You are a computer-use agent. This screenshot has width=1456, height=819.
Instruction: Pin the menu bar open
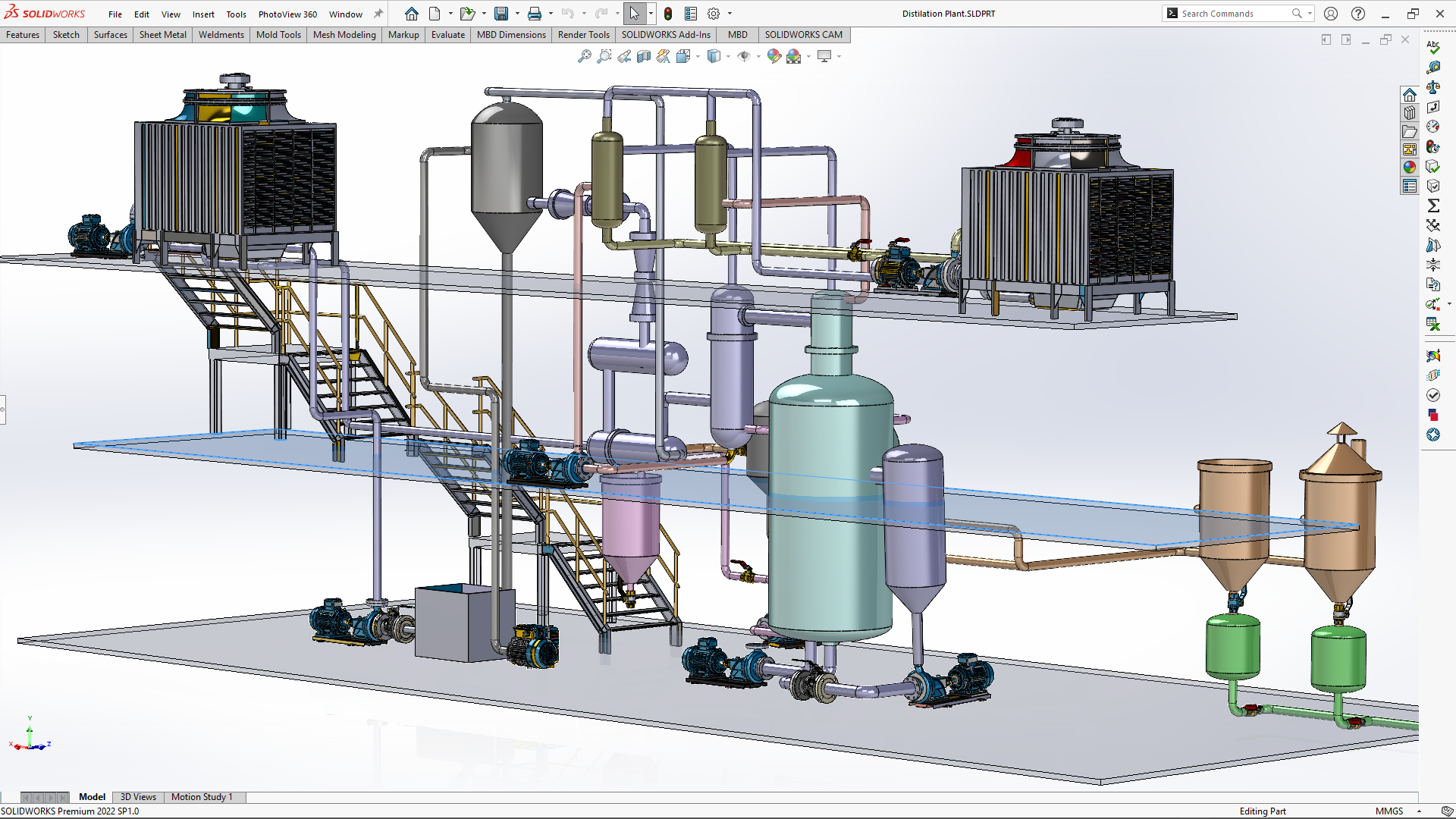coord(378,14)
